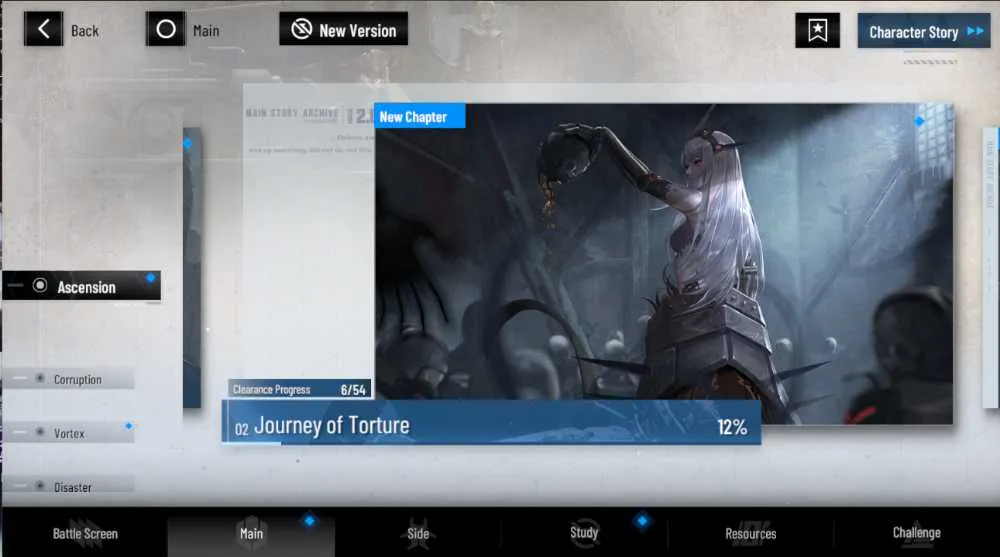
Task: Click the Clearance Progress 6/54 indicator
Action: click(x=300, y=389)
